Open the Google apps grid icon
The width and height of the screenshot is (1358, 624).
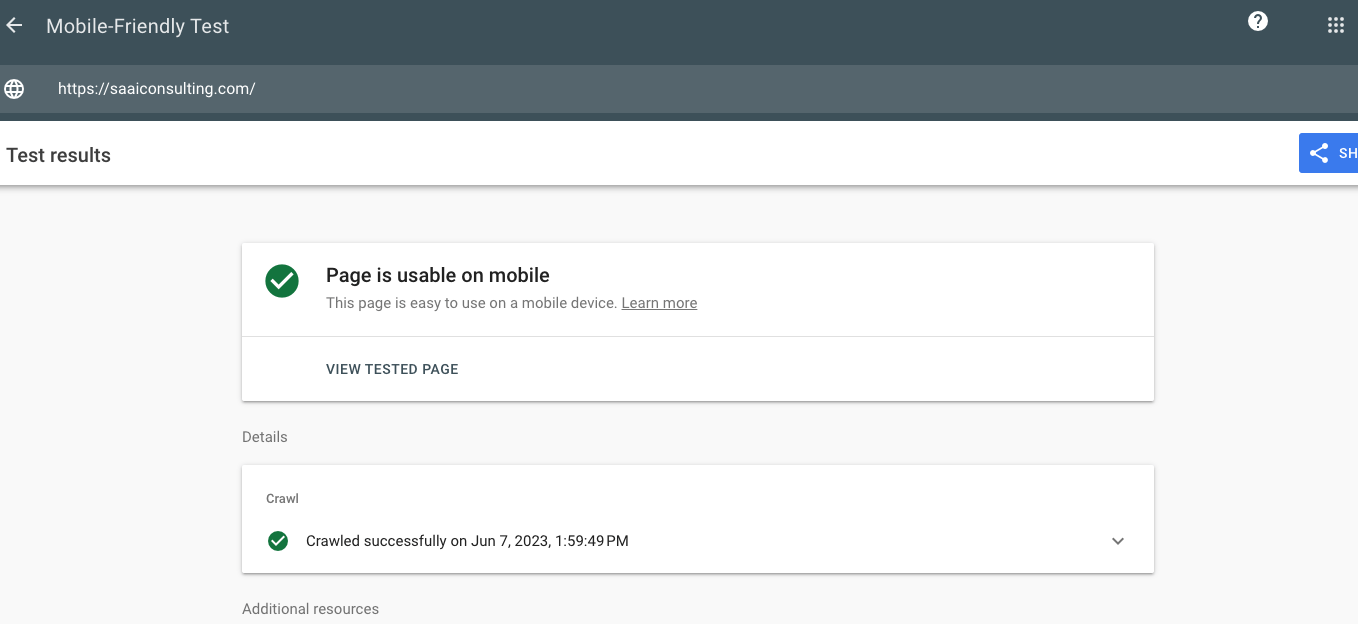[1335, 26]
